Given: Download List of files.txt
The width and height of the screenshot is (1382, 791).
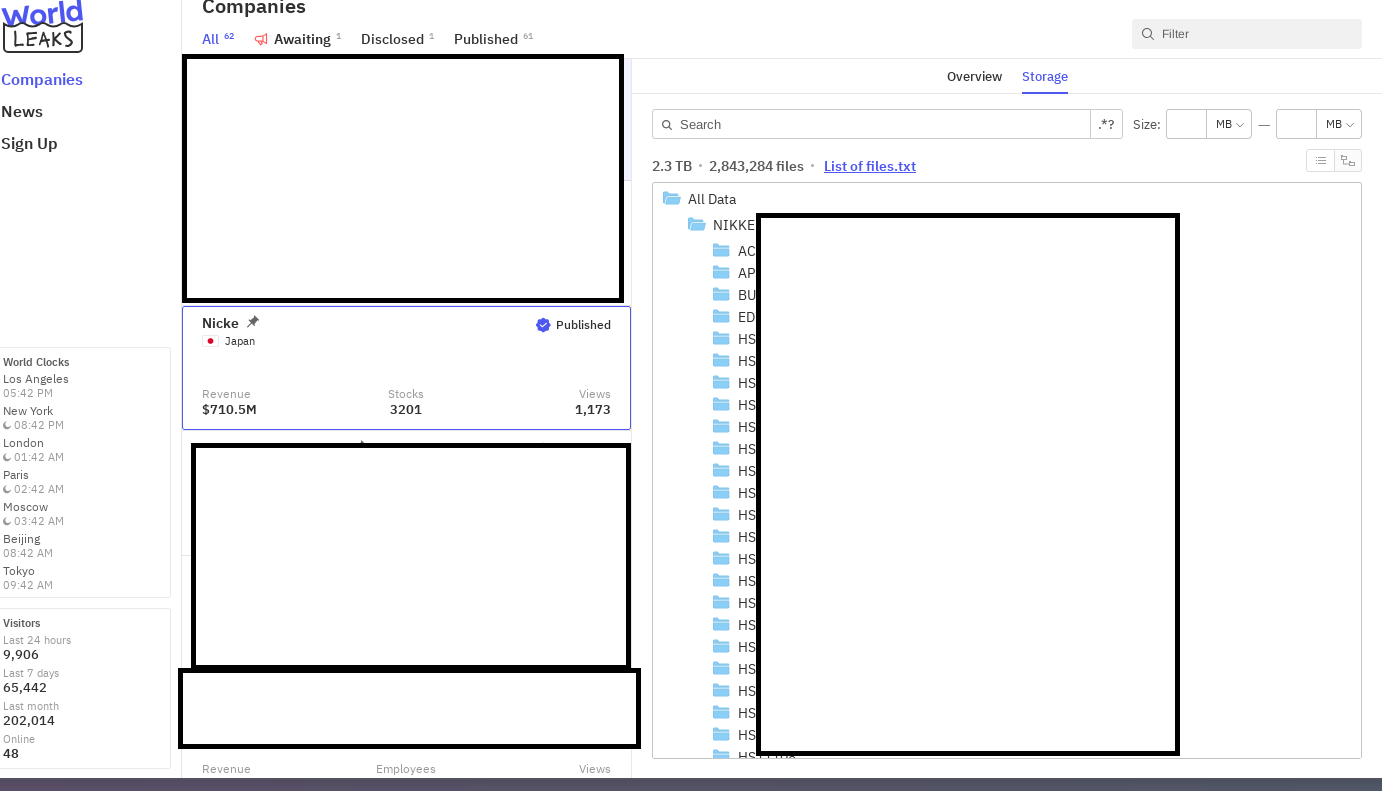Looking at the screenshot, I should click(x=870, y=166).
